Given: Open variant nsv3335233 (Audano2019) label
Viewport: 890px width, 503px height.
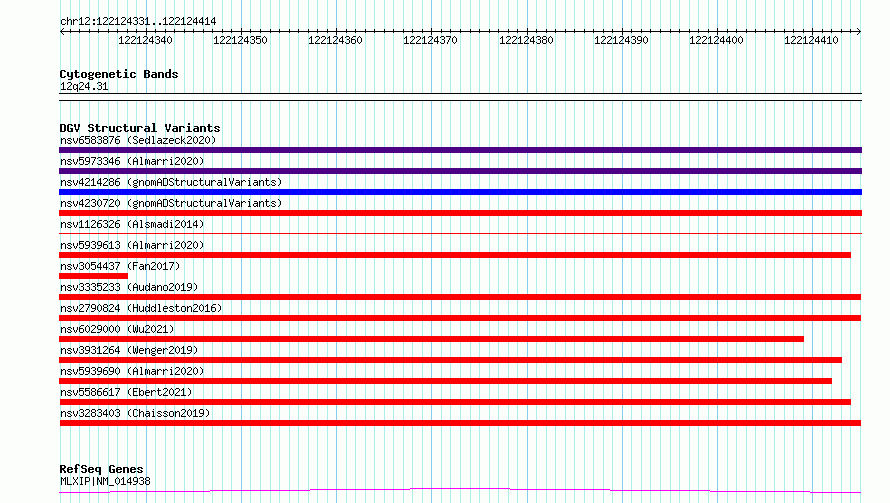Looking at the screenshot, I should (129, 287).
